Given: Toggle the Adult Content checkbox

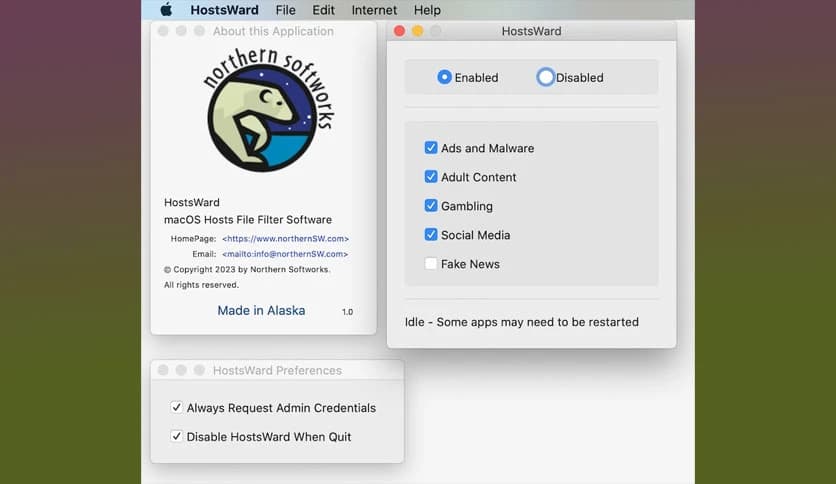Looking at the screenshot, I should pyautogui.click(x=431, y=177).
